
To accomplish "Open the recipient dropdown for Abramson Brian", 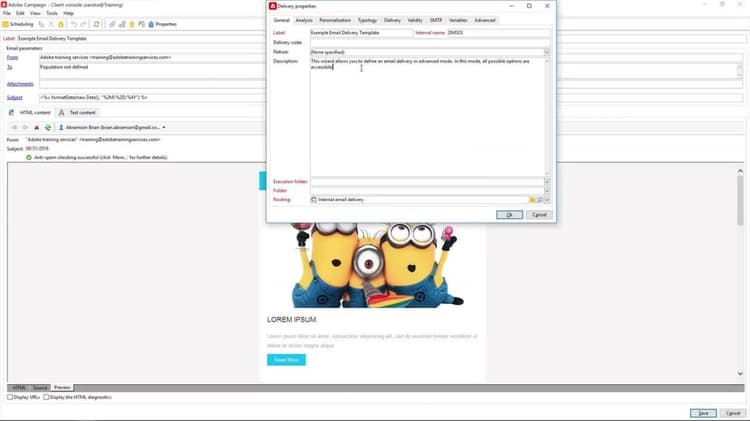I will pos(164,128).
